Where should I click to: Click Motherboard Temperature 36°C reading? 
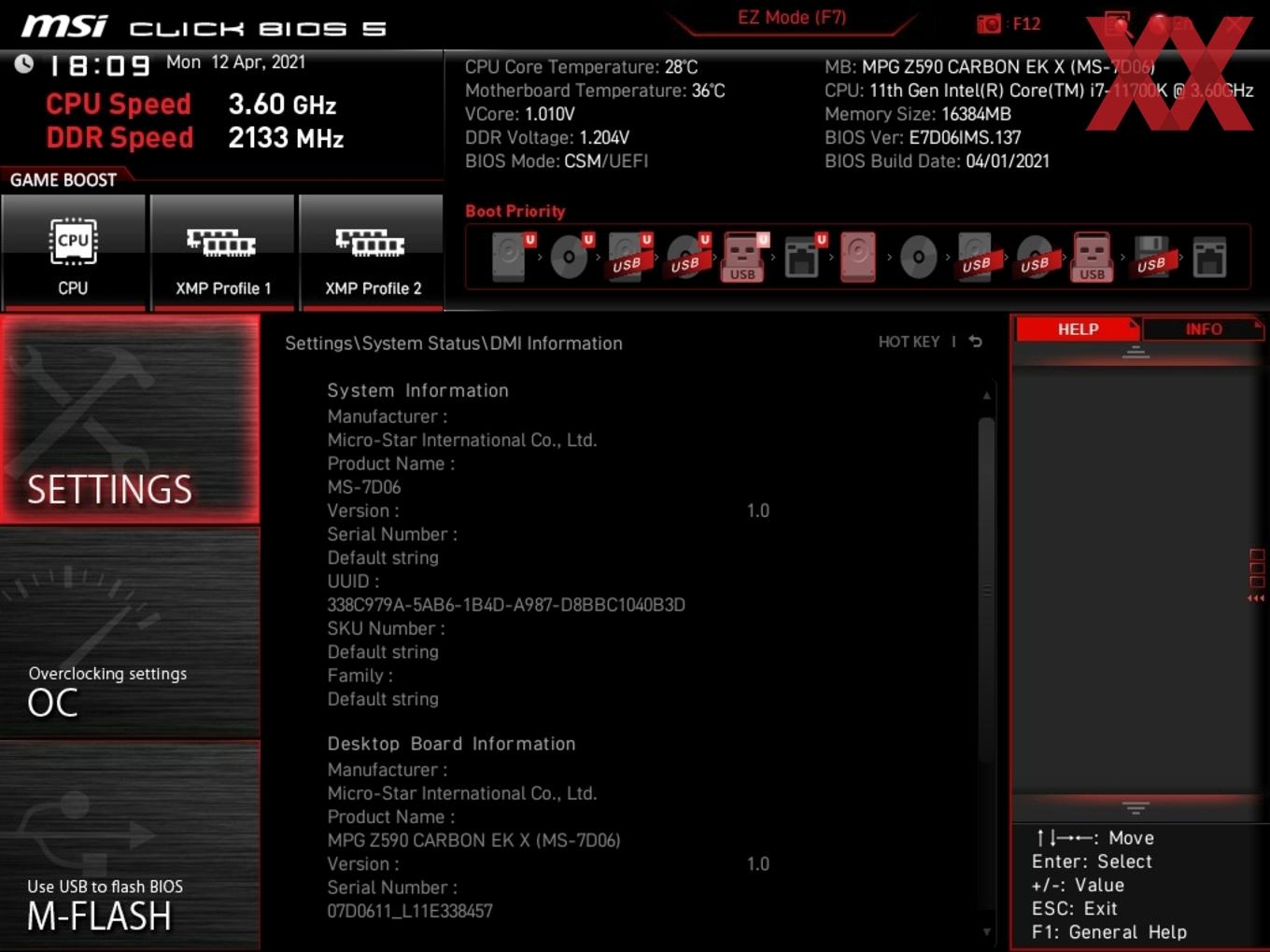pyautogui.click(x=595, y=91)
